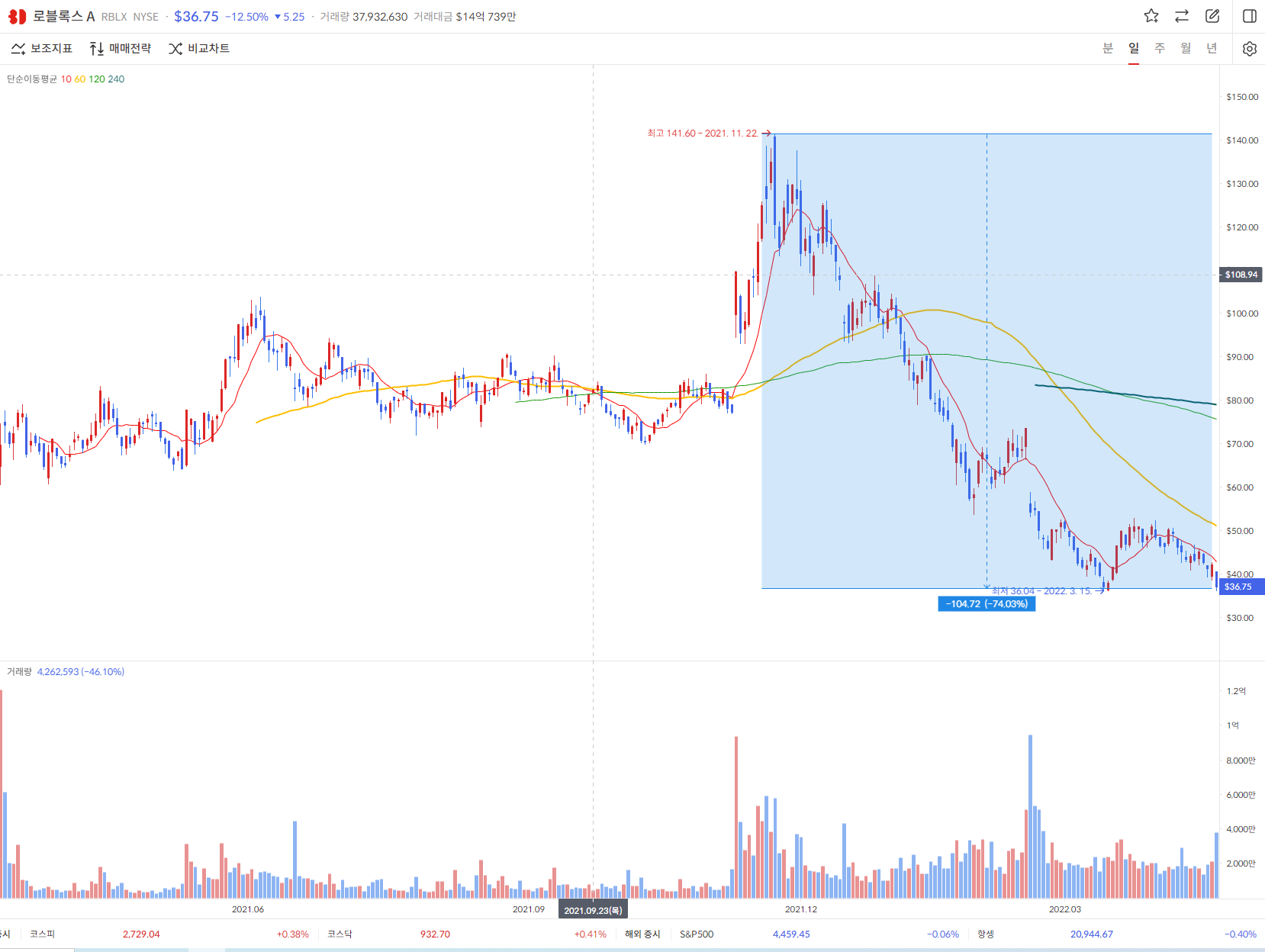Click the ▼5.25 price change value
This screenshot has width=1265, height=952.
point(289,17)
